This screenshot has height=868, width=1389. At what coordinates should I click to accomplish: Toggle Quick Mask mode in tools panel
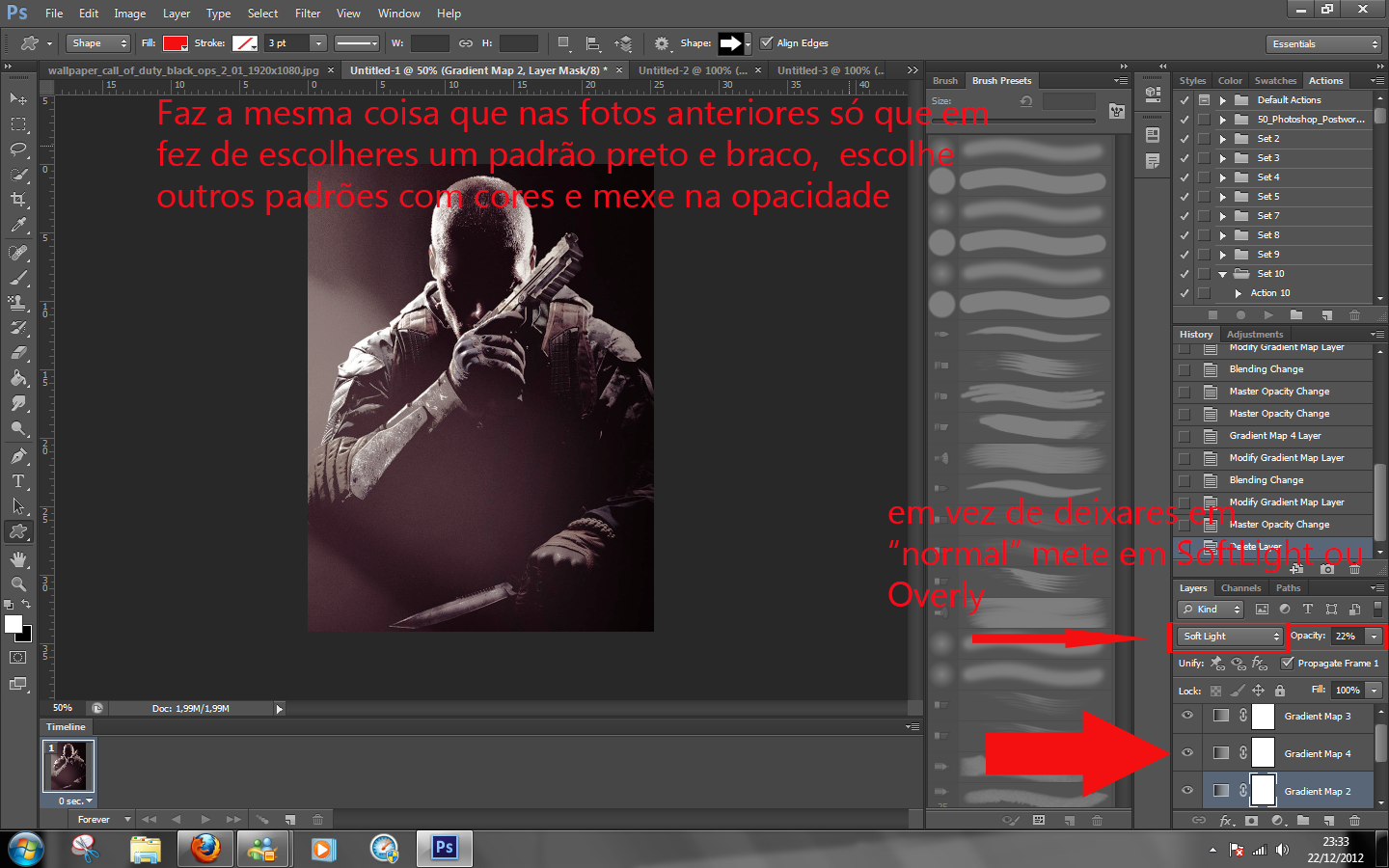pyautogui.click(x=18, y=658)
